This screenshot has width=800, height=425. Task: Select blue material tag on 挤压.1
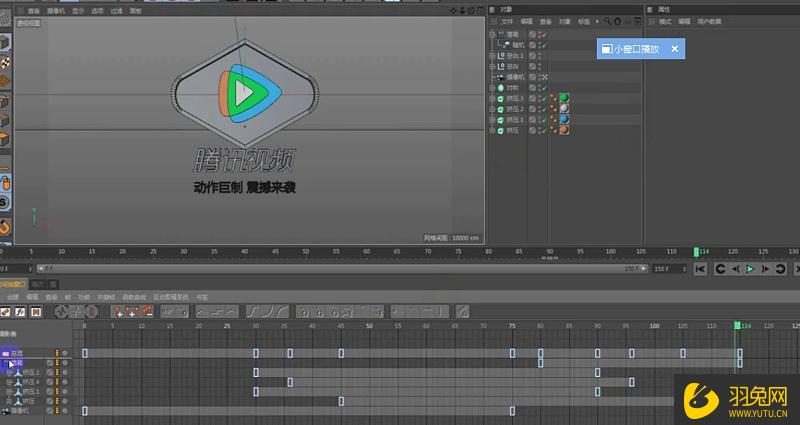(x=564, y=119)
